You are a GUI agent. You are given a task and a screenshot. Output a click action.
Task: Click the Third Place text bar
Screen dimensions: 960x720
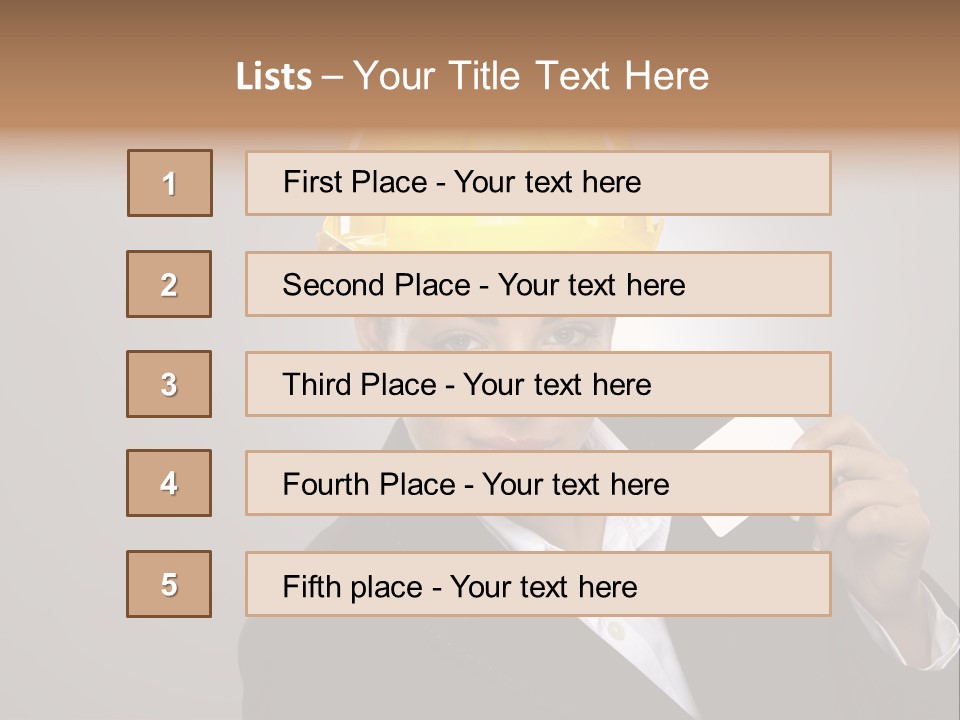click(x=538, y=384)
